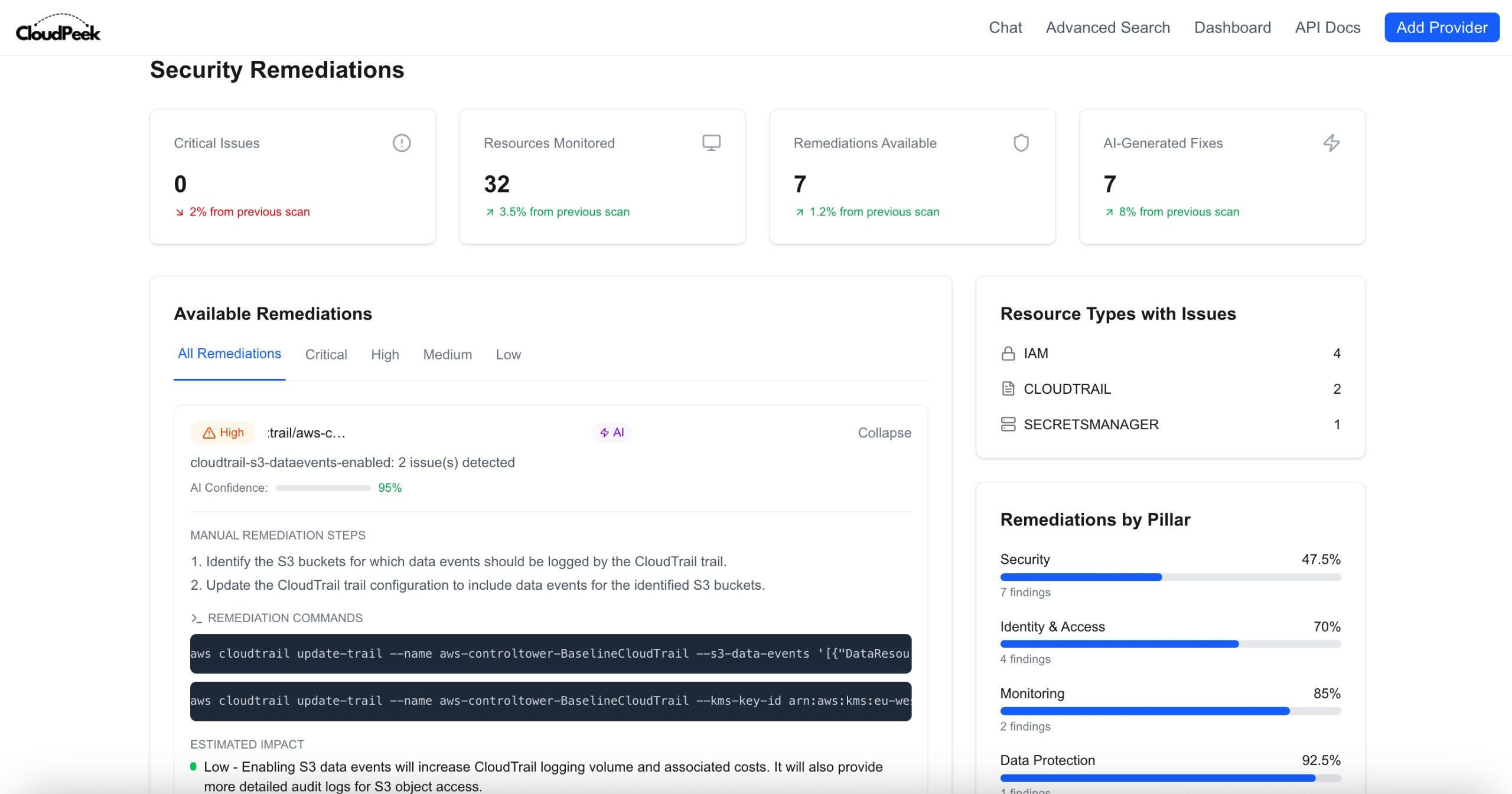Screen dimensions: 1512x794
Task: Click the IAM count 4
Action: (1337, 354)
